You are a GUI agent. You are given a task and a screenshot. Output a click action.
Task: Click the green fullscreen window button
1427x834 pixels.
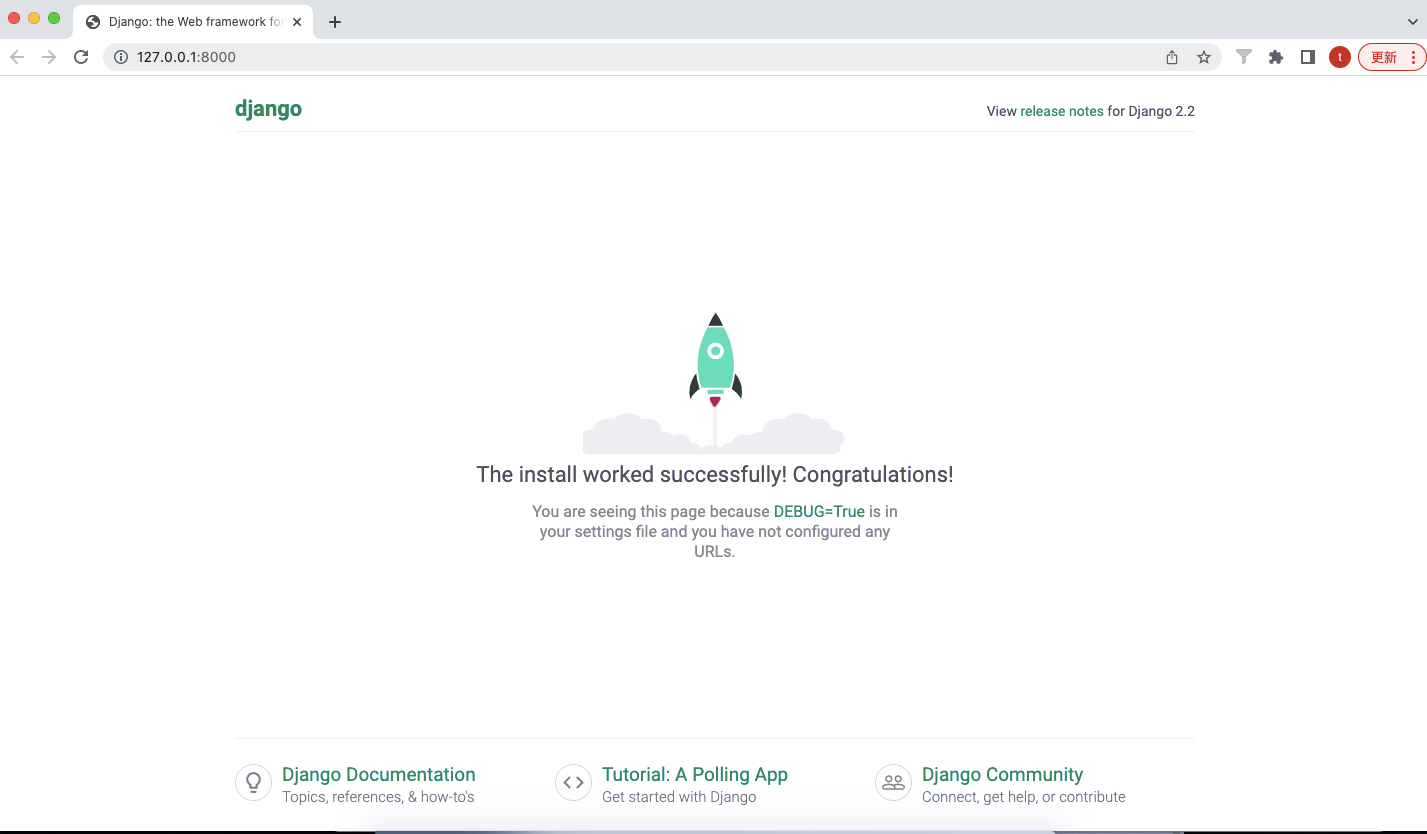click(x=54, y=18)
